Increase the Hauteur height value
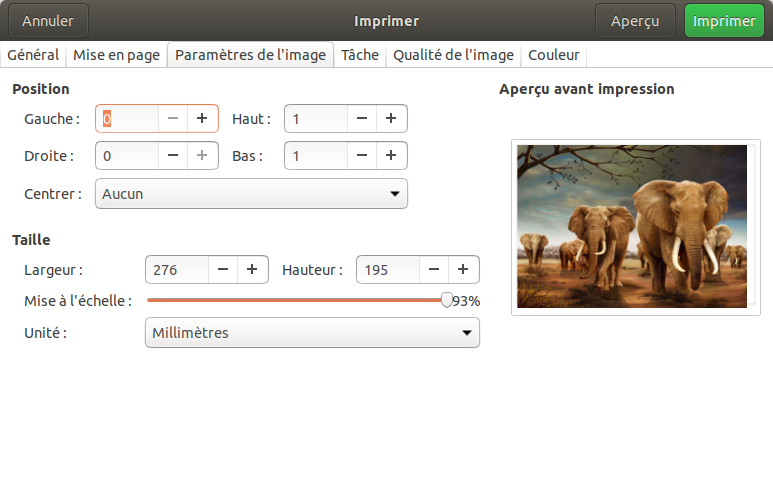 tap(463, 269)
